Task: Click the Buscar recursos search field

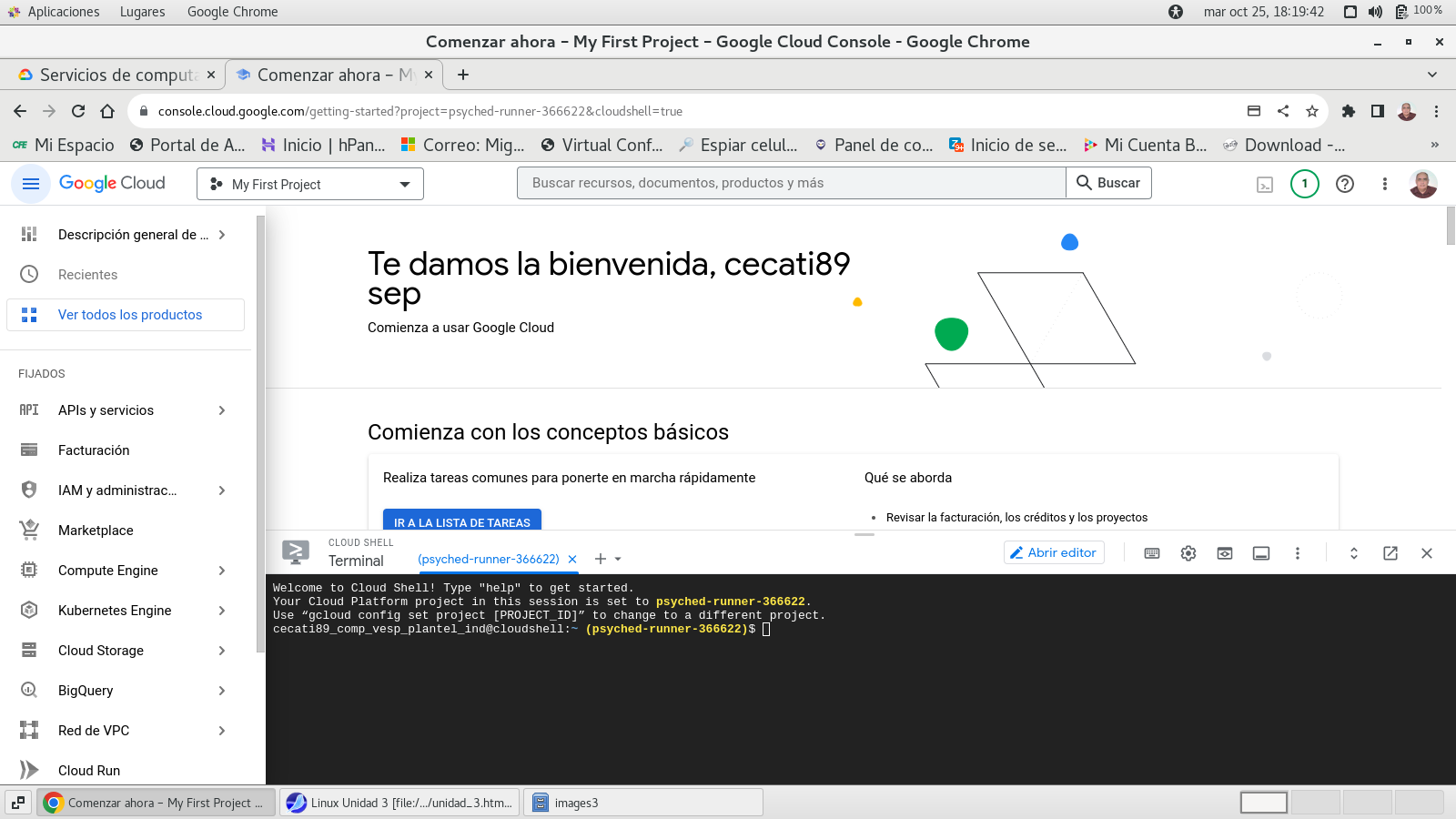Action: [791, 183]
